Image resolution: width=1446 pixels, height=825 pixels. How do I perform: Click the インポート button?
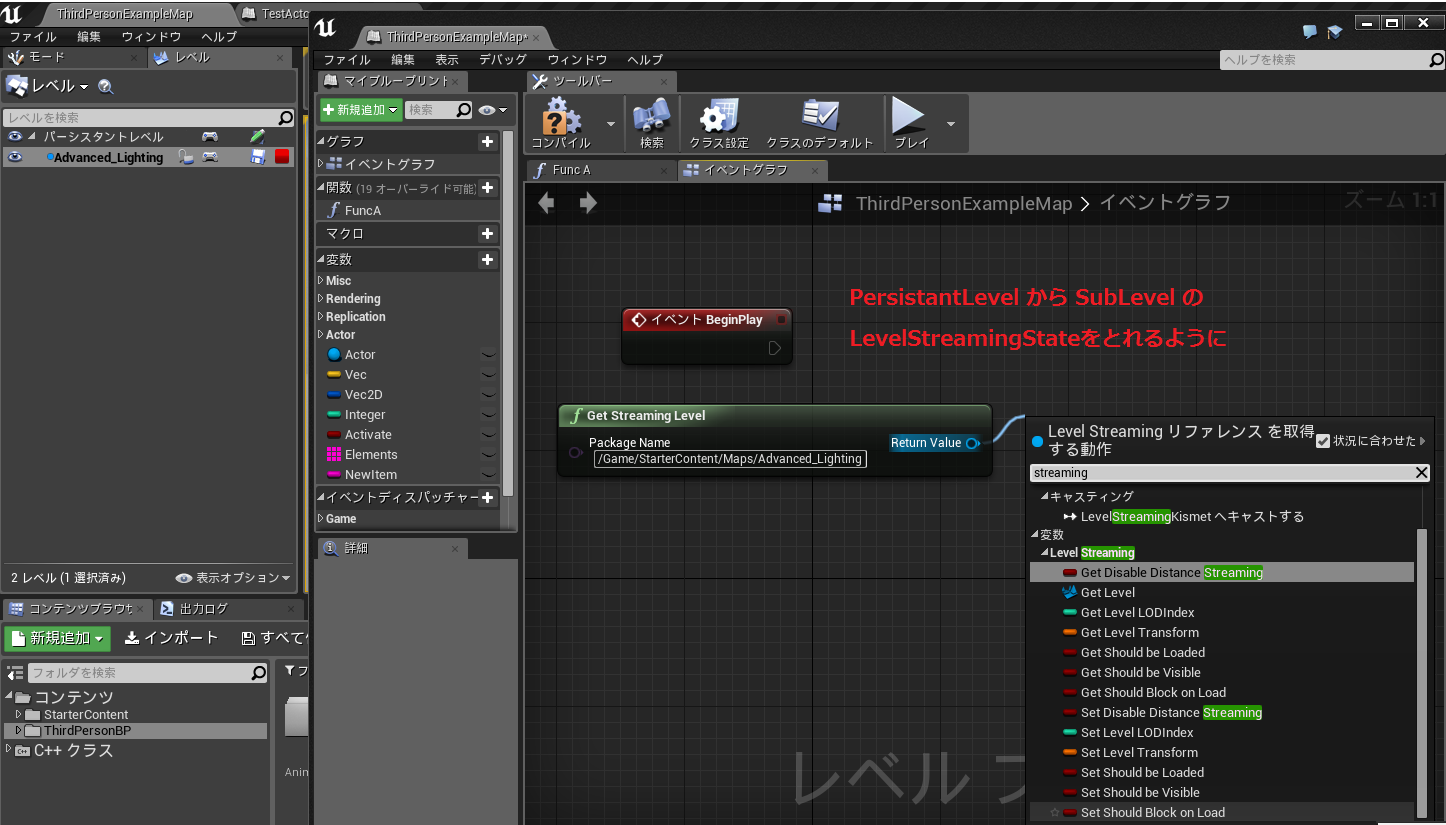[171, 638]
